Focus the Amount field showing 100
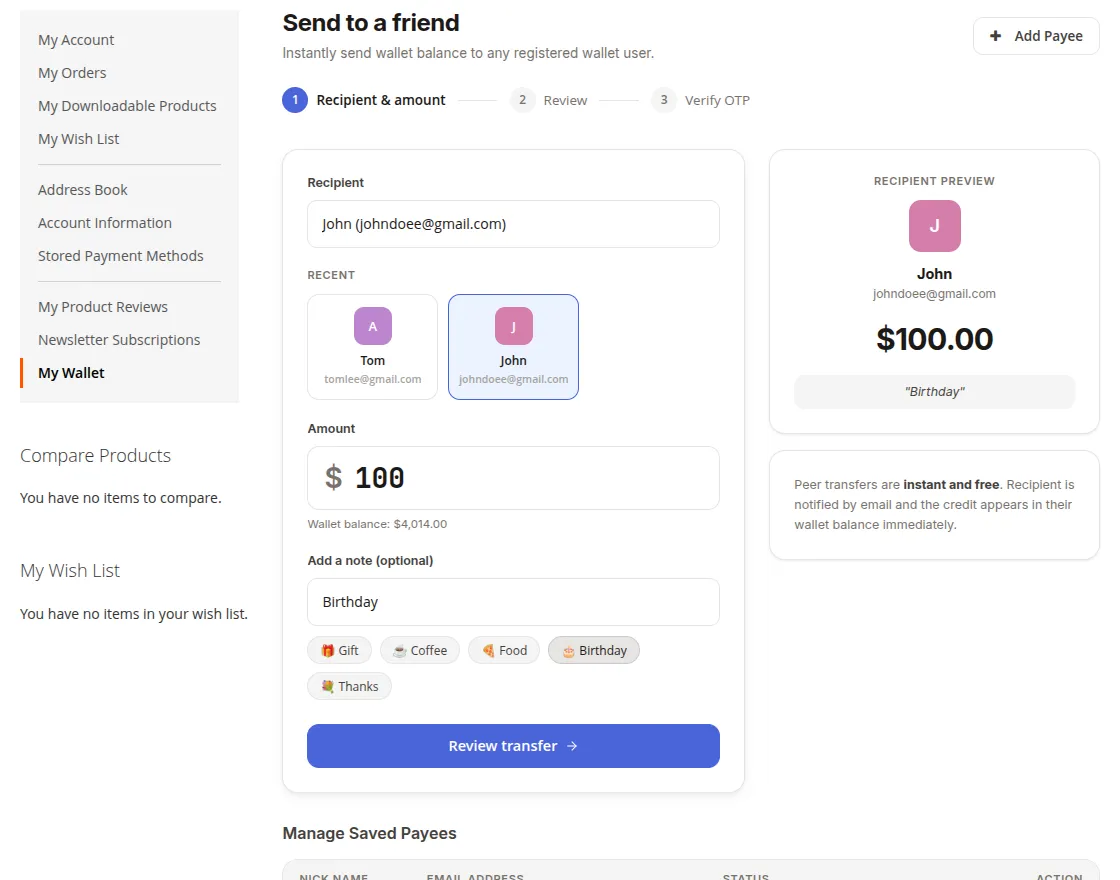This screenshot has height=880, width=1120. (x=513, y=478)
